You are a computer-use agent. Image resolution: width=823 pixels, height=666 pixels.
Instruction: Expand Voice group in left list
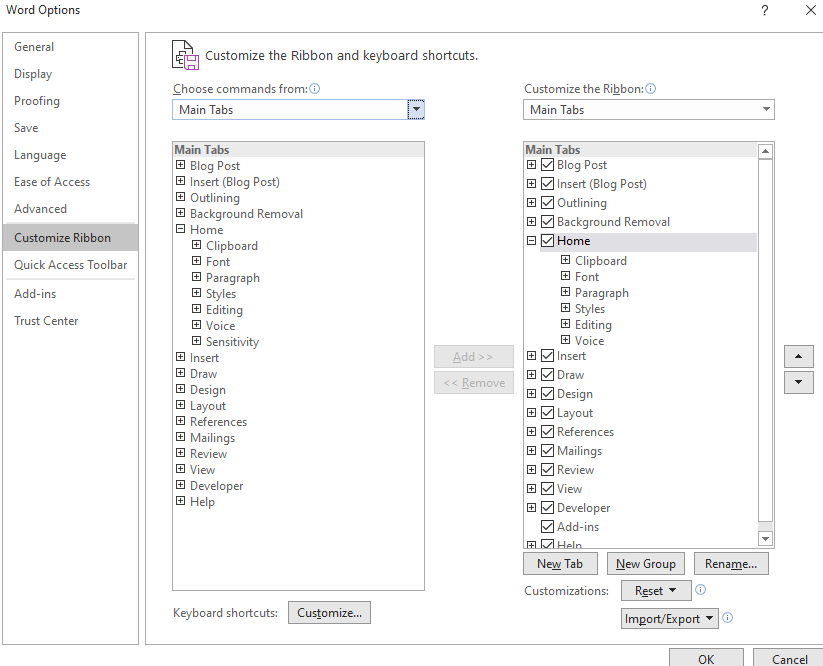point(196,325)
